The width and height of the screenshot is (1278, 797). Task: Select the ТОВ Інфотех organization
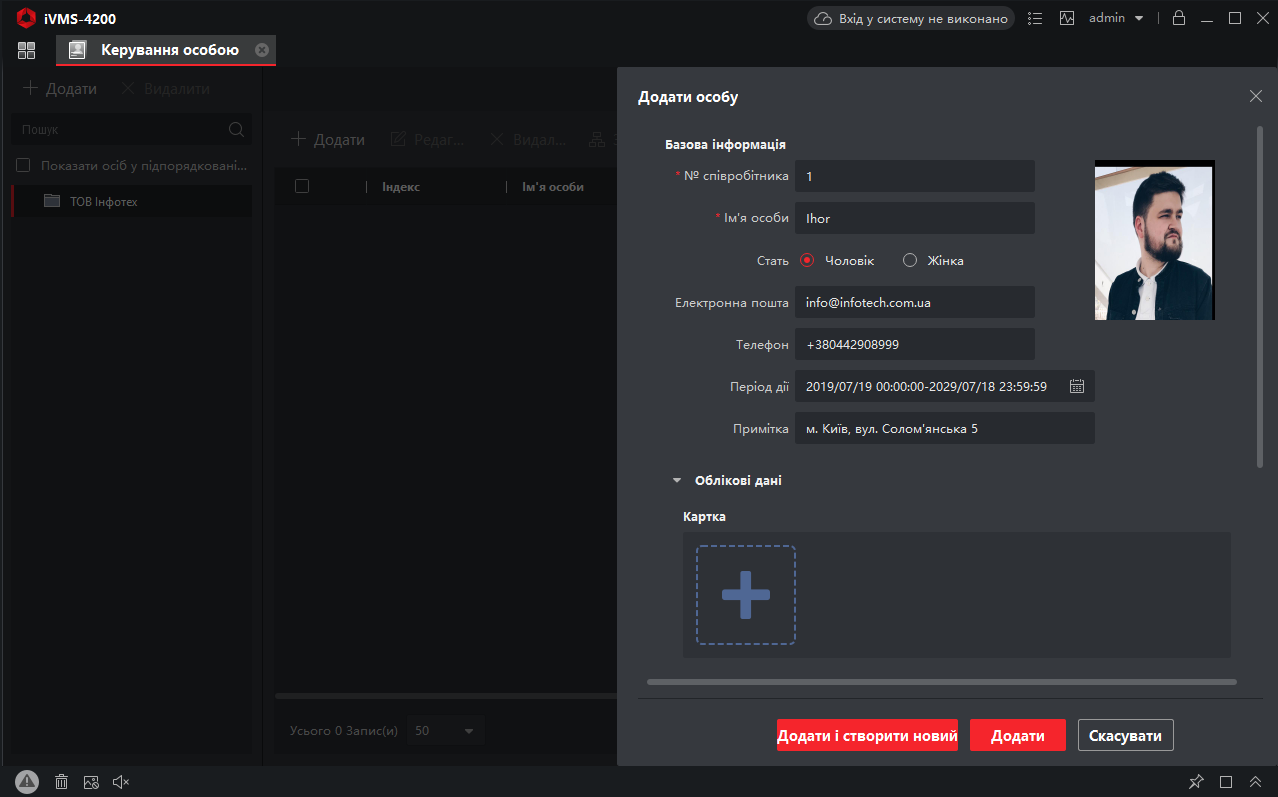(103, 202)
